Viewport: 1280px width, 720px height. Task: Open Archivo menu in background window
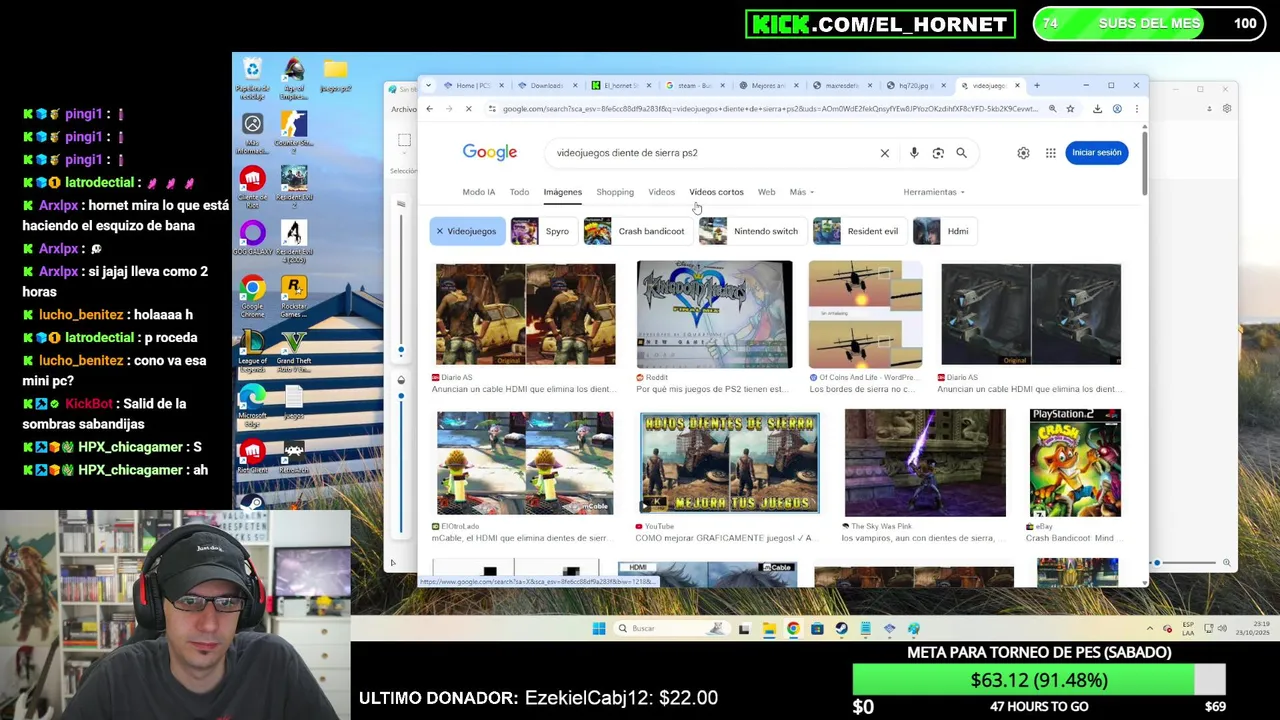point(404,110)
